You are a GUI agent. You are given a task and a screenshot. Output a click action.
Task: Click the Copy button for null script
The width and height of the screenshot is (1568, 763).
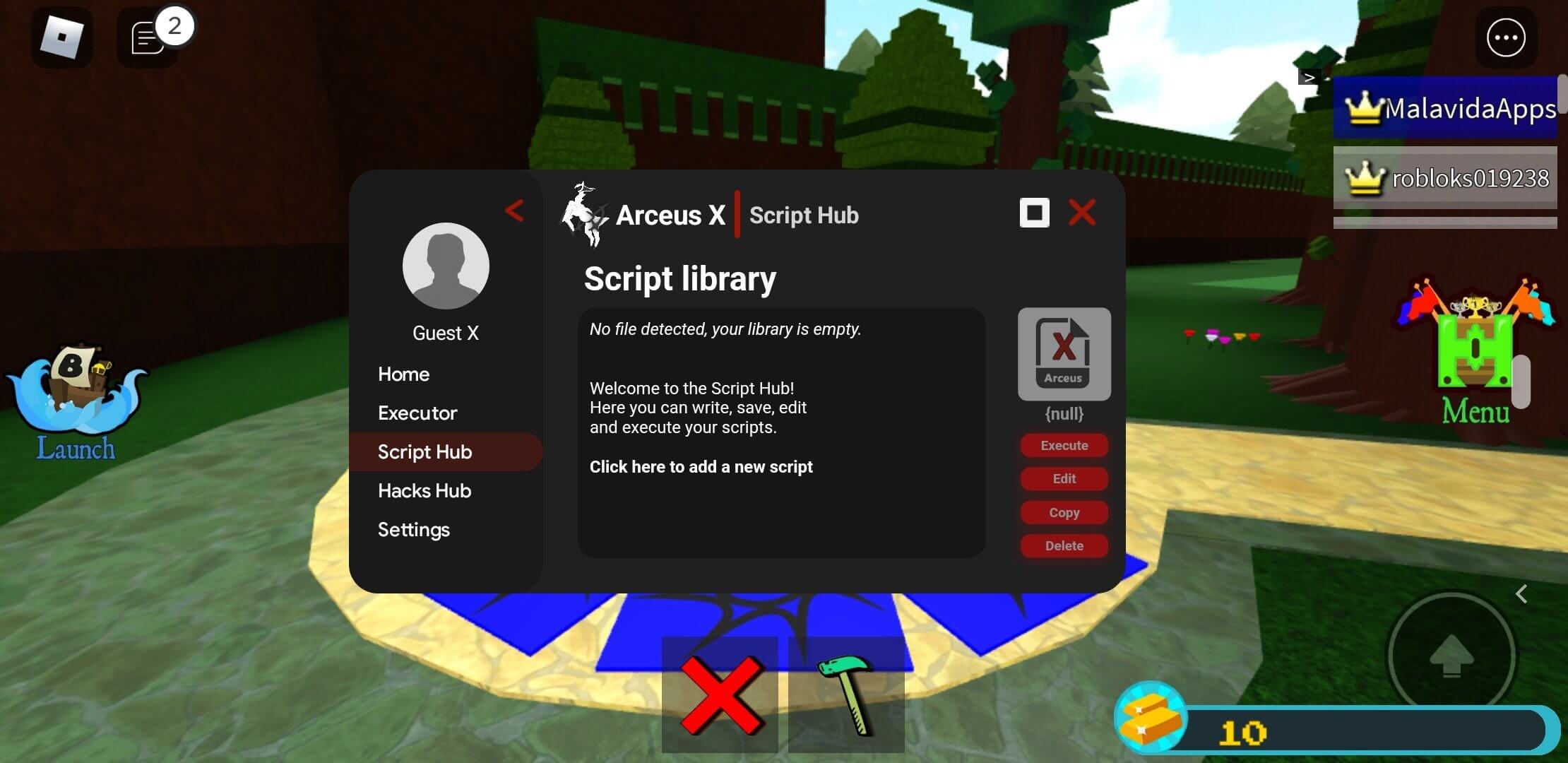click(x=1064, y=512)
